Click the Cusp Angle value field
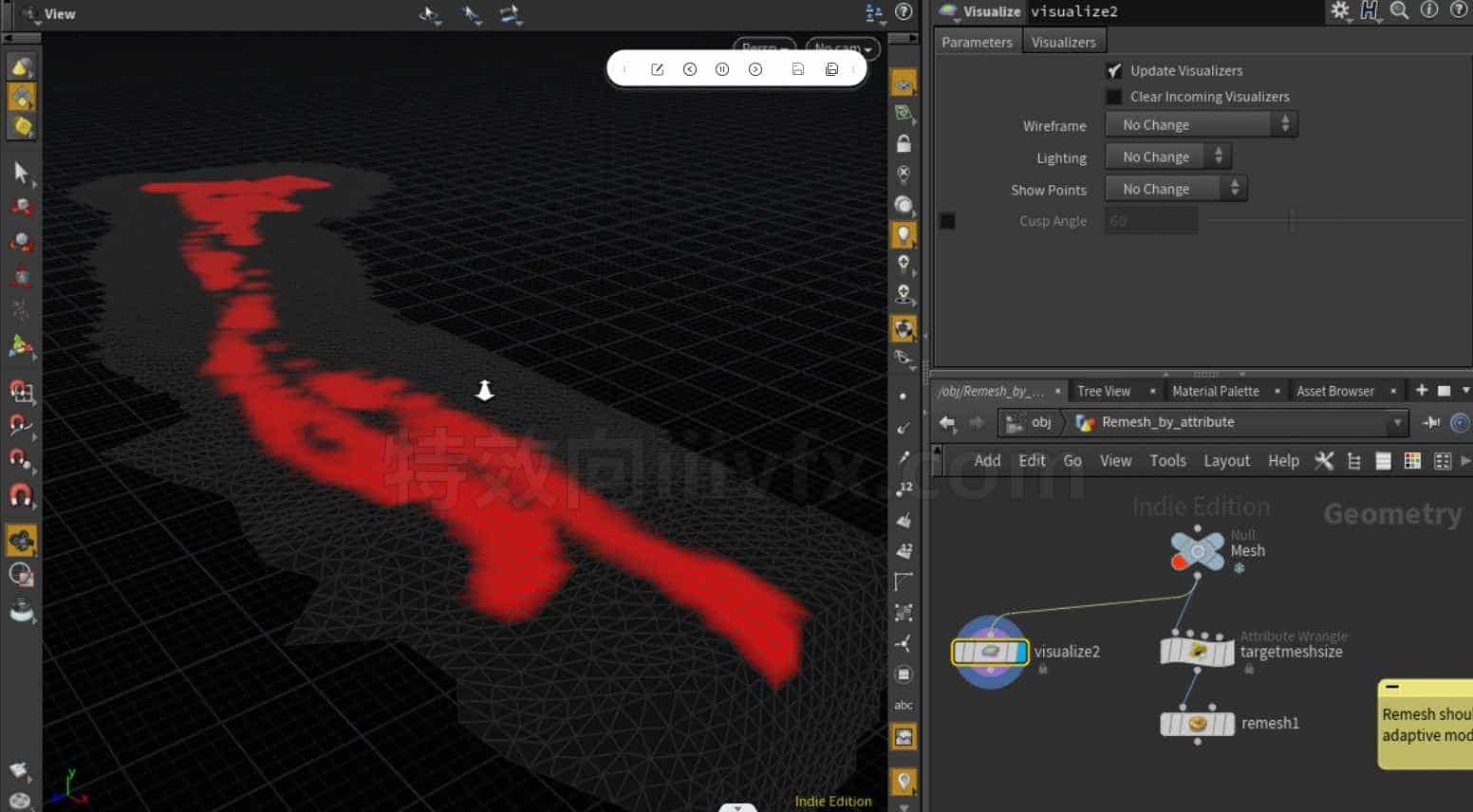1473x812 pixels. point(1151,221)
